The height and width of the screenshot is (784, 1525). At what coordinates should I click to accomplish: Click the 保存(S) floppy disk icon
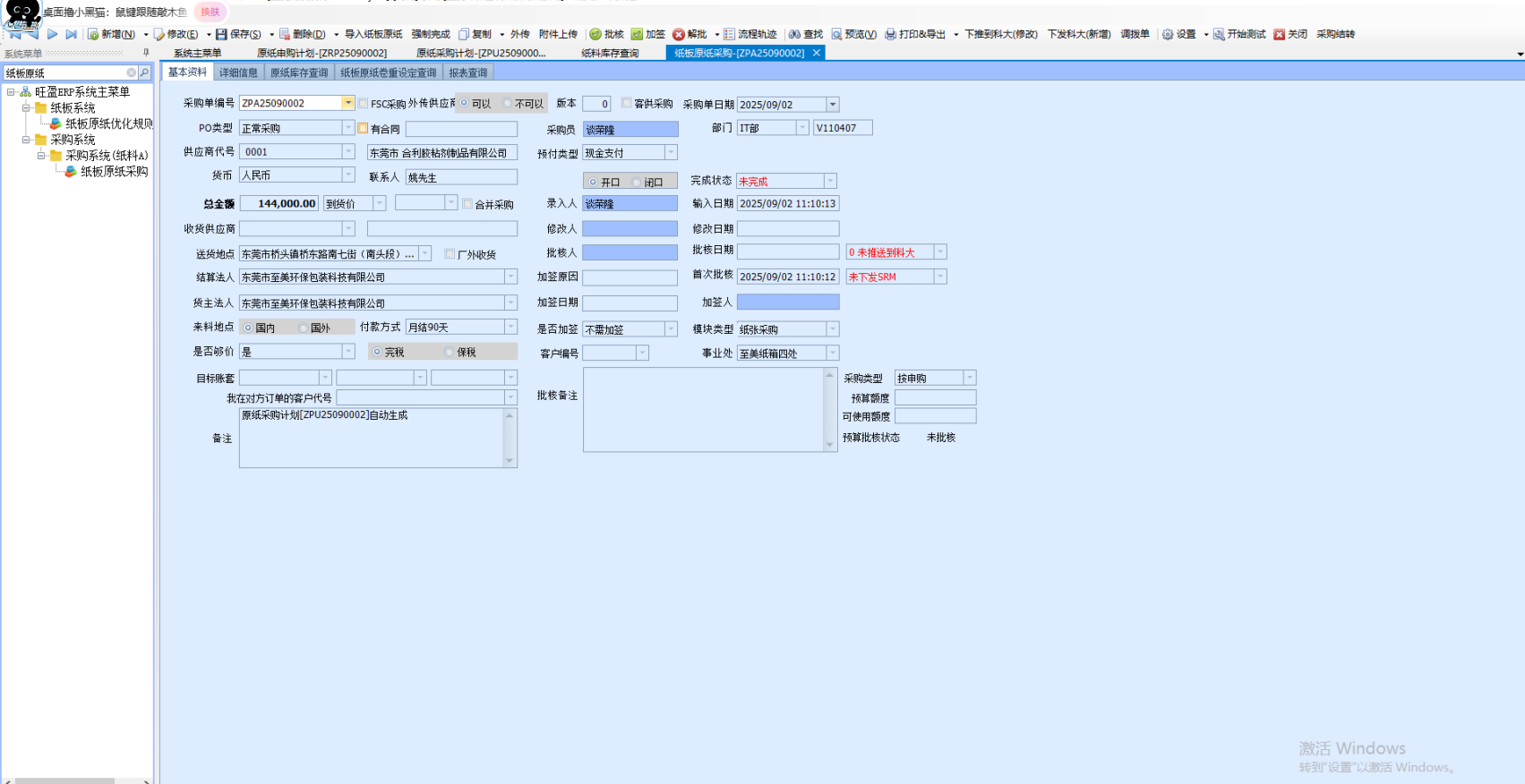[x=222, y=34]
